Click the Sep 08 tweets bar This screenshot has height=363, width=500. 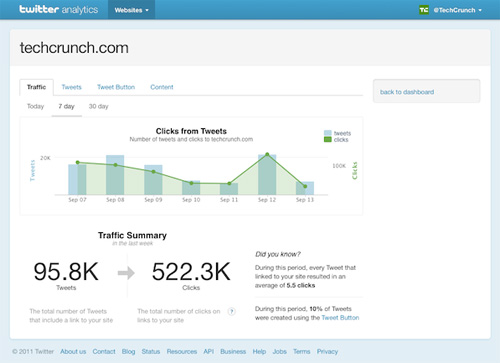point(115,175)
